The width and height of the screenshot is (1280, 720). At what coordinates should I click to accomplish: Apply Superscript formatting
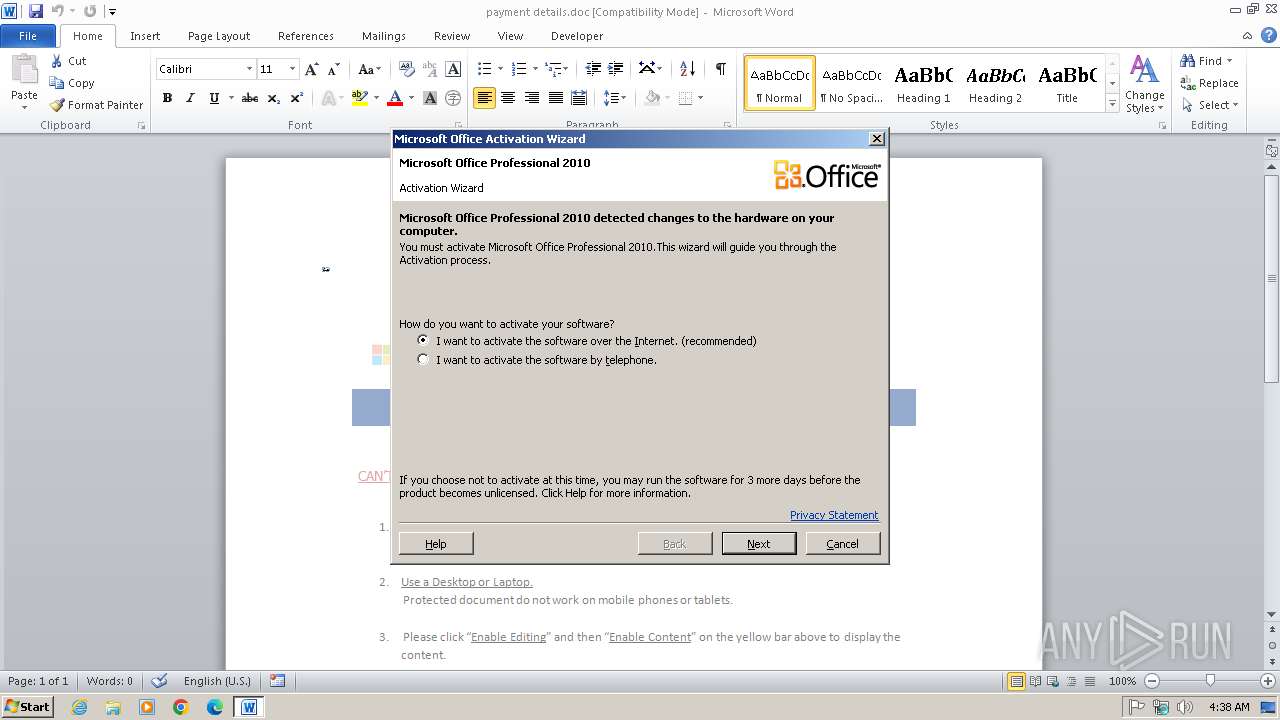pos(297,98)
